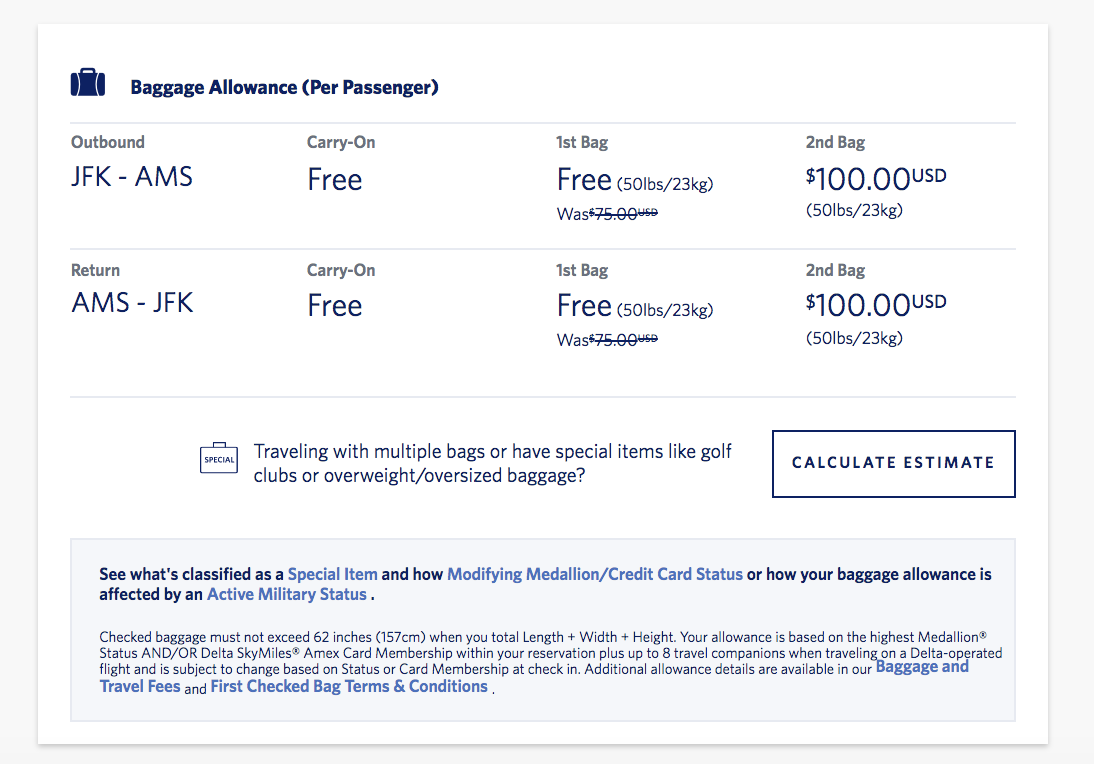Open the Baggage and Travel Fees link
Viewport: 1094px width, 764px height.
921,666
